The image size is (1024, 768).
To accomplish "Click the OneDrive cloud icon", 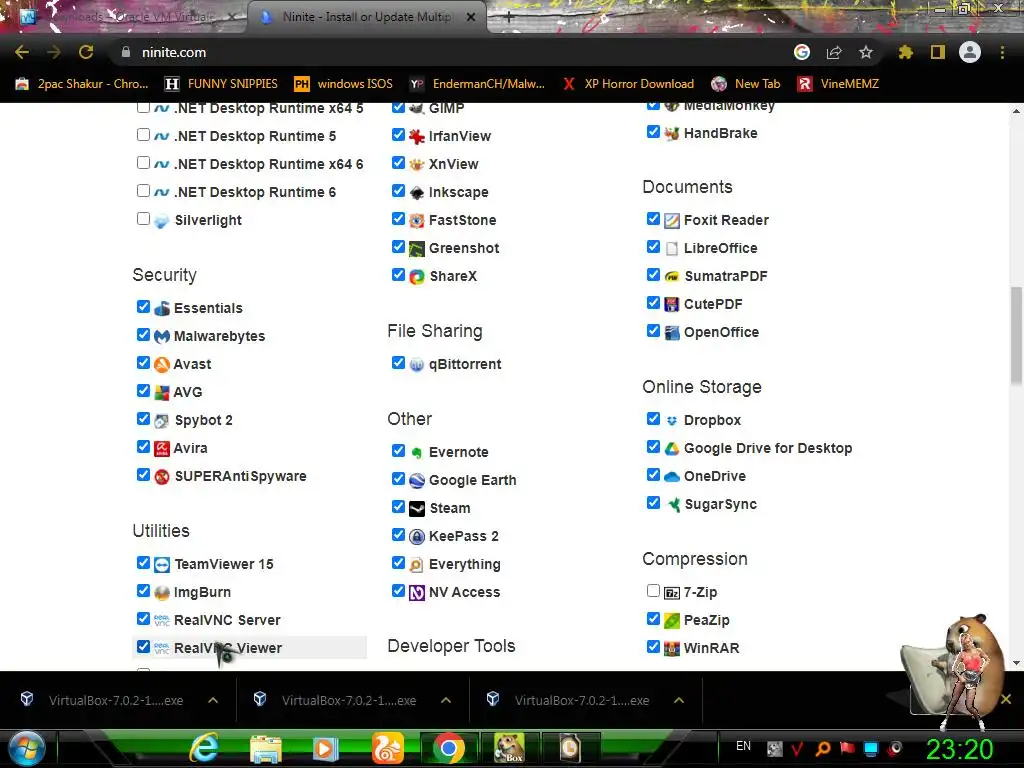I will coord(672,477).
